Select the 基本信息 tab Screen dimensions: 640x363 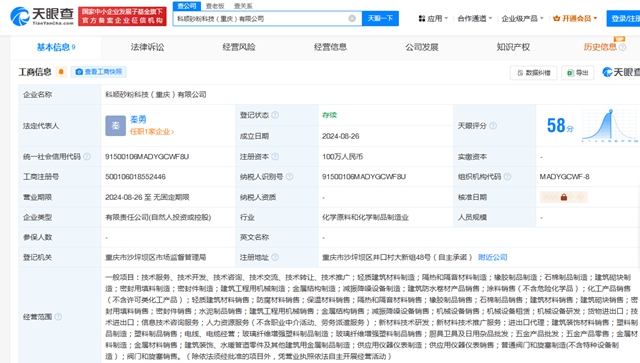(x=56, y=47)
